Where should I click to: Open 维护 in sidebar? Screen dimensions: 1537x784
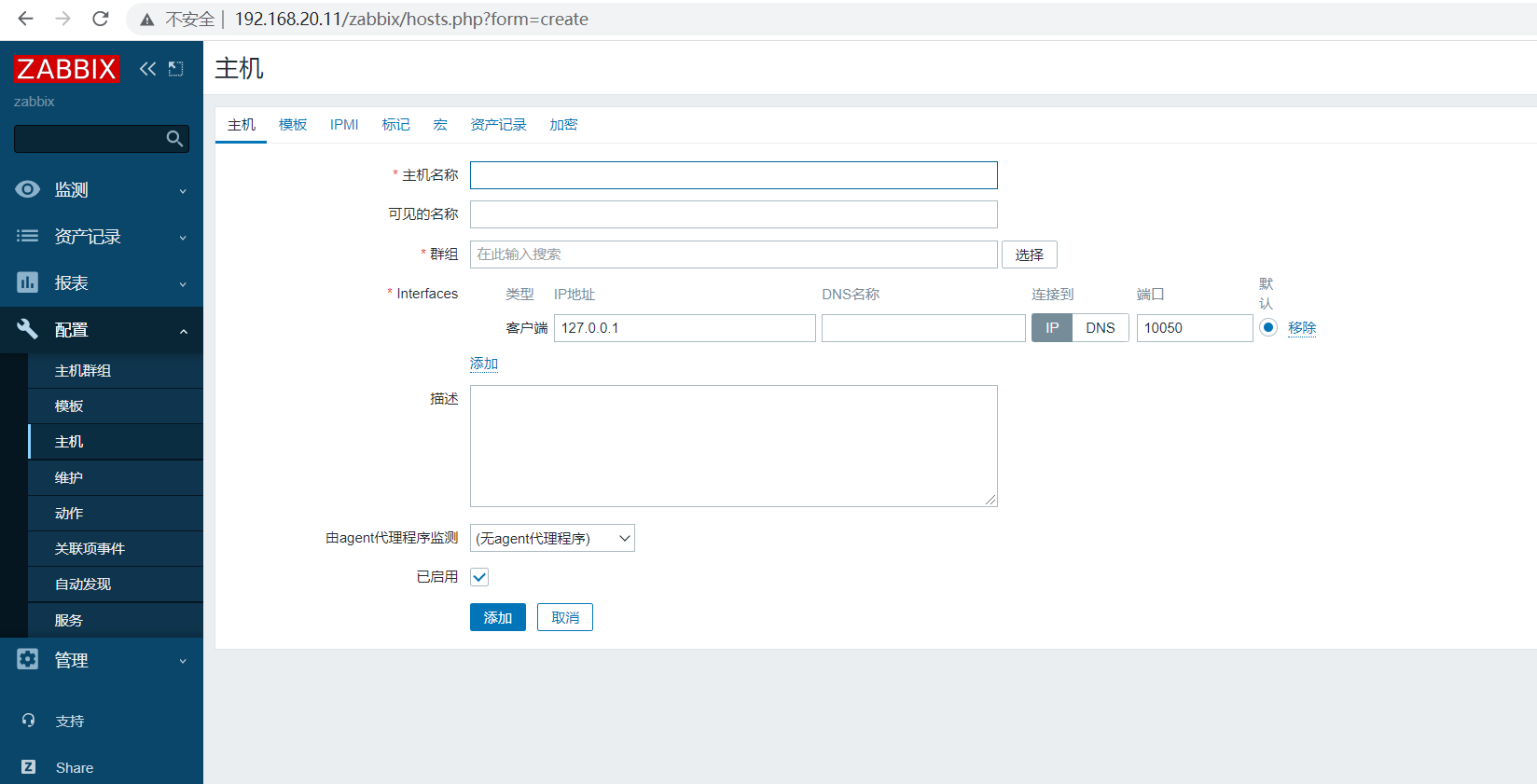116,477
